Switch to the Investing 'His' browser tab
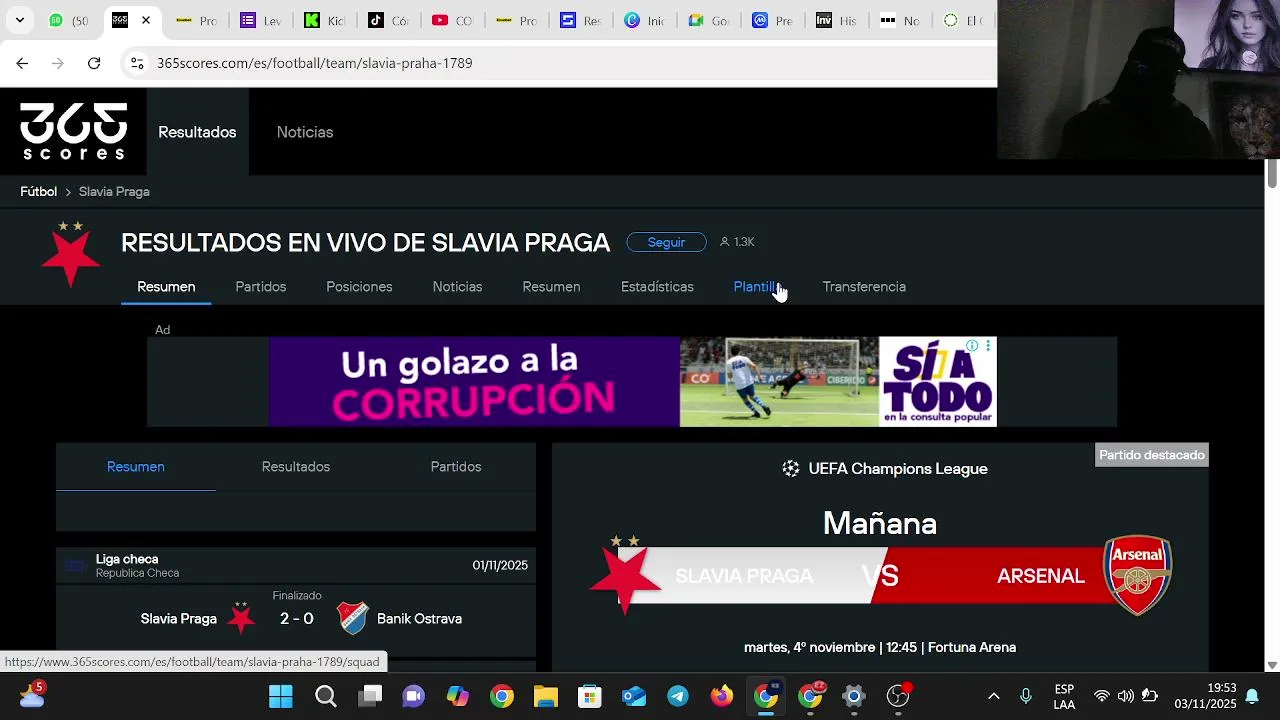1280x720 pixels. pyautogui.click(x=836, y=20)
